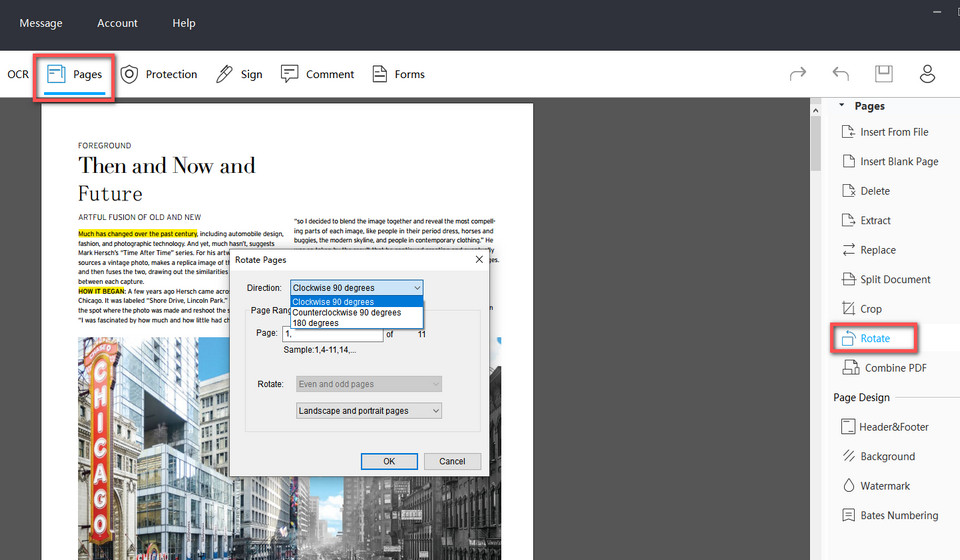
Task: Switch to the Protection tab
Action: 159,74
